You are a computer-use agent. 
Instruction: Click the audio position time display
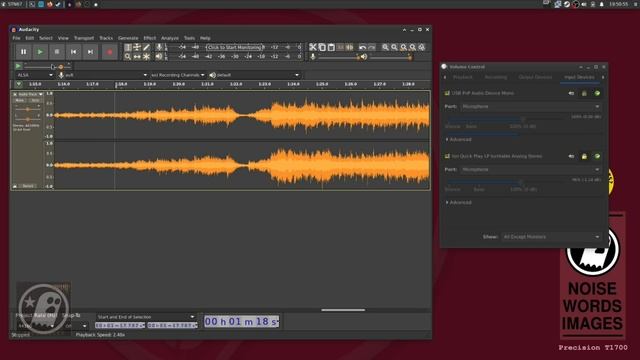(242, 322)
